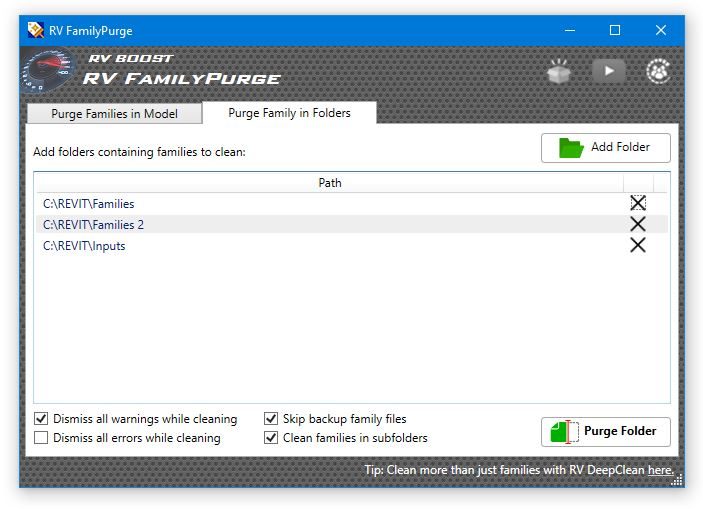The width and height of the screenshot is (703, 509).
Task: Click the Purge Folder button
Action: (x=606, y=431)
